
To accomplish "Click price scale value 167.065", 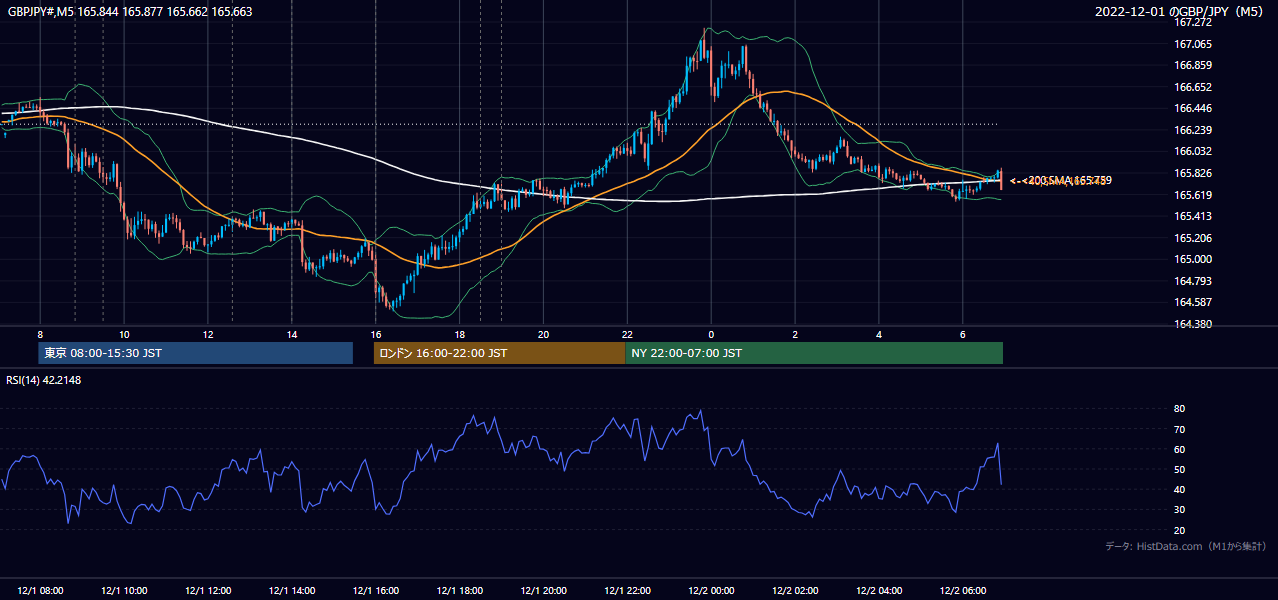I will [1192, 44].
